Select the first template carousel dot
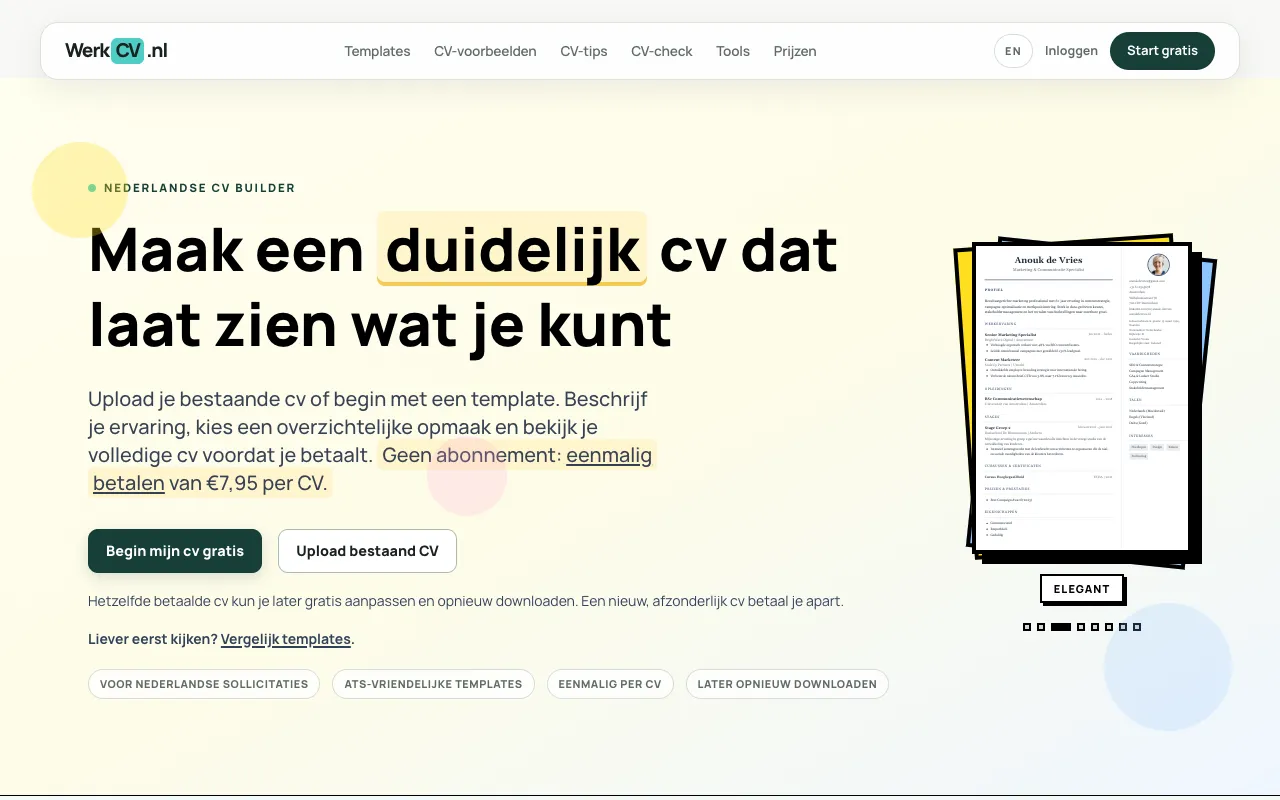This screenshot has width=1280, height=800. (x=1027, y=627)
